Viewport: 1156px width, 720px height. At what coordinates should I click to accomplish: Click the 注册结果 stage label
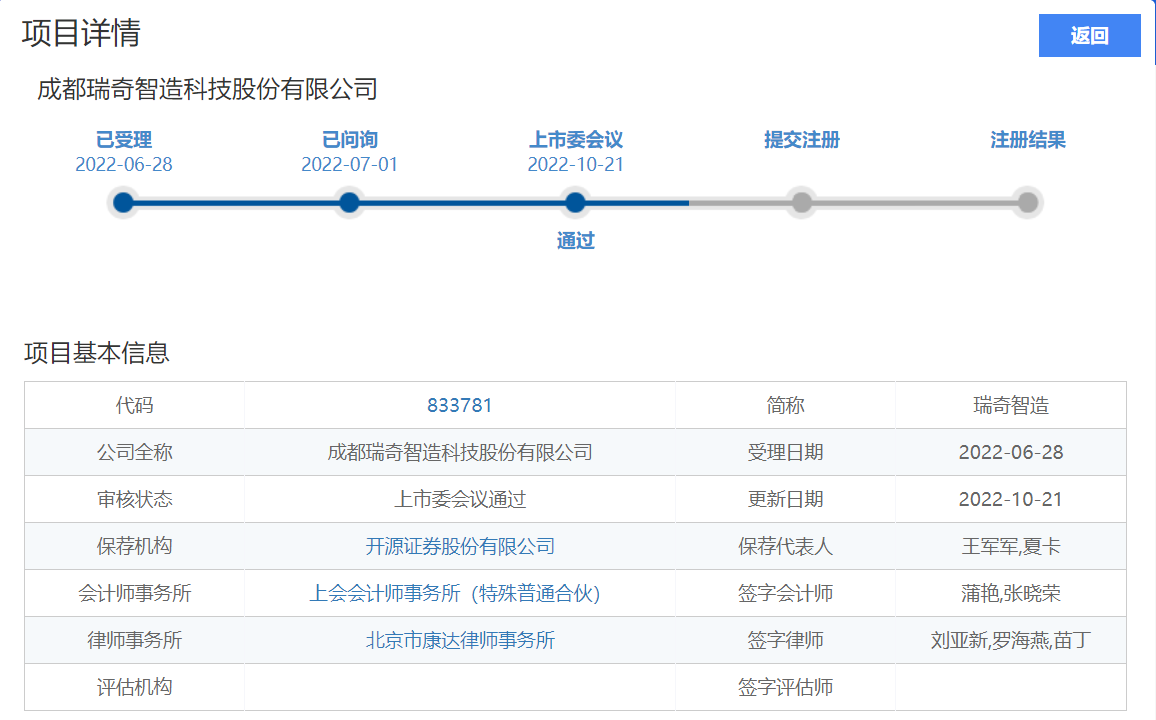1027,140
